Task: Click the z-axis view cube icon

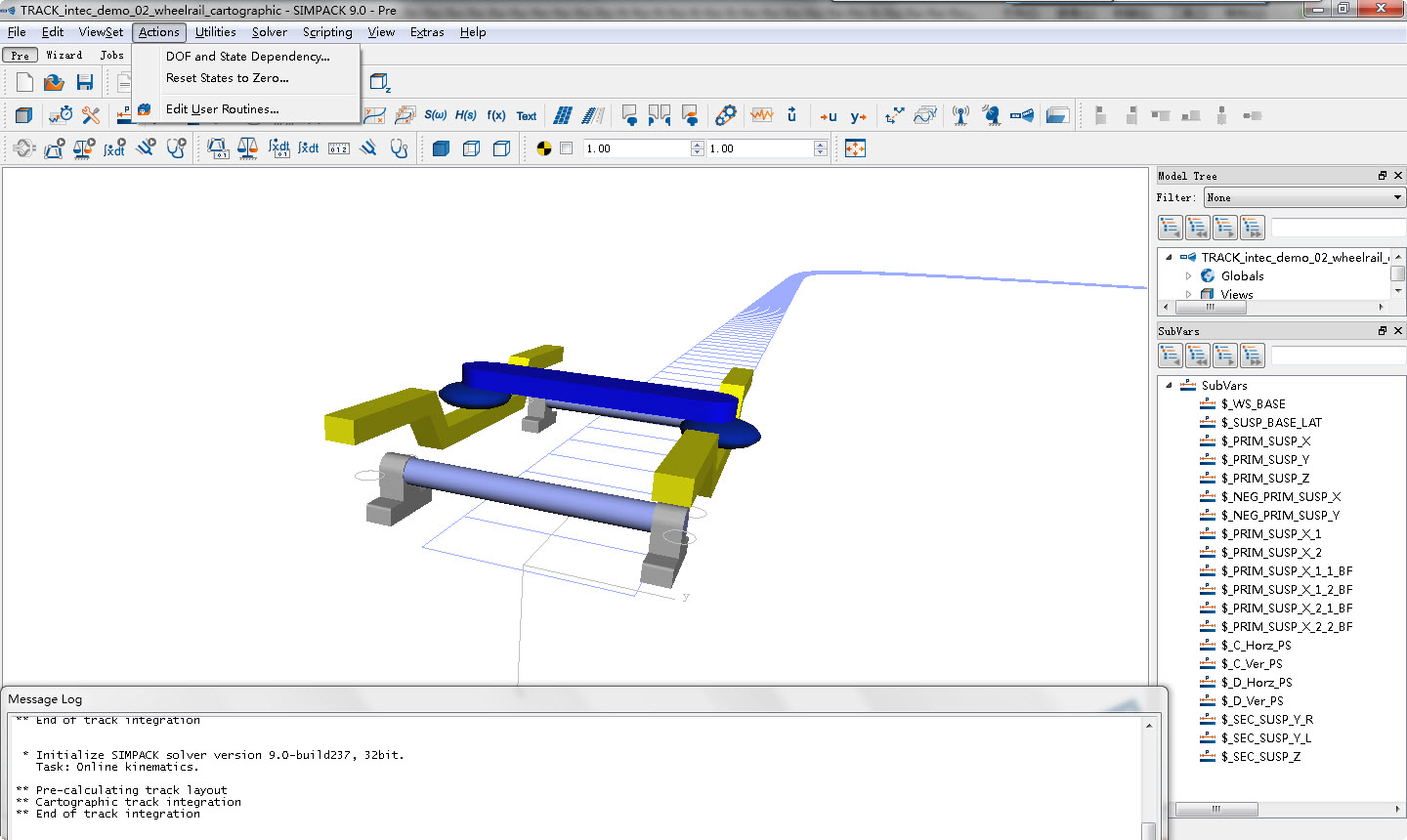Action: click(x=380, y=83)
